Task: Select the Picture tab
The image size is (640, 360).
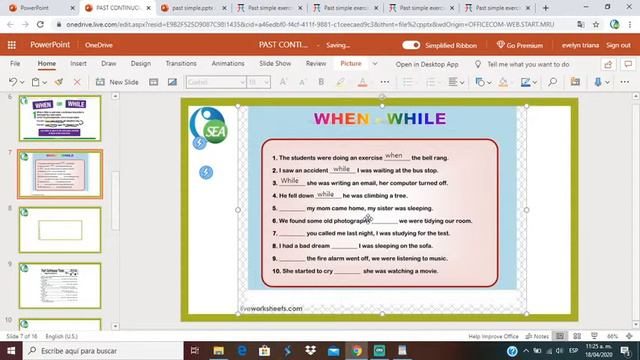Action: coord(351,64)
